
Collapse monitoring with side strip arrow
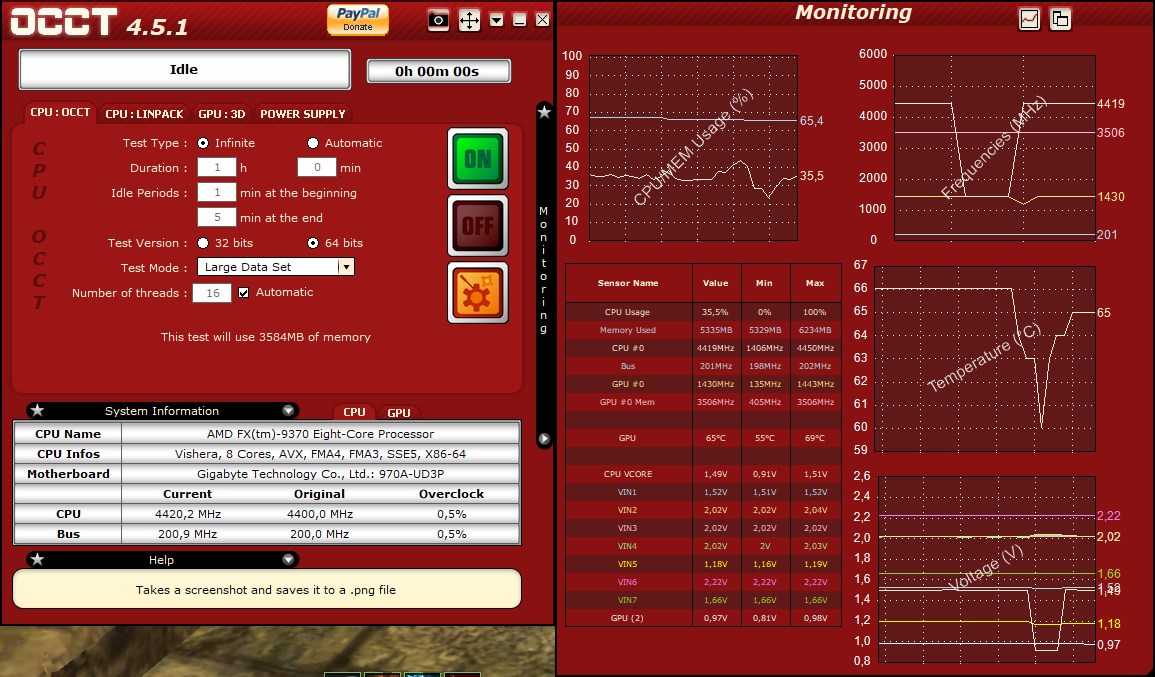pyautogui.click(x=544, y=439)
